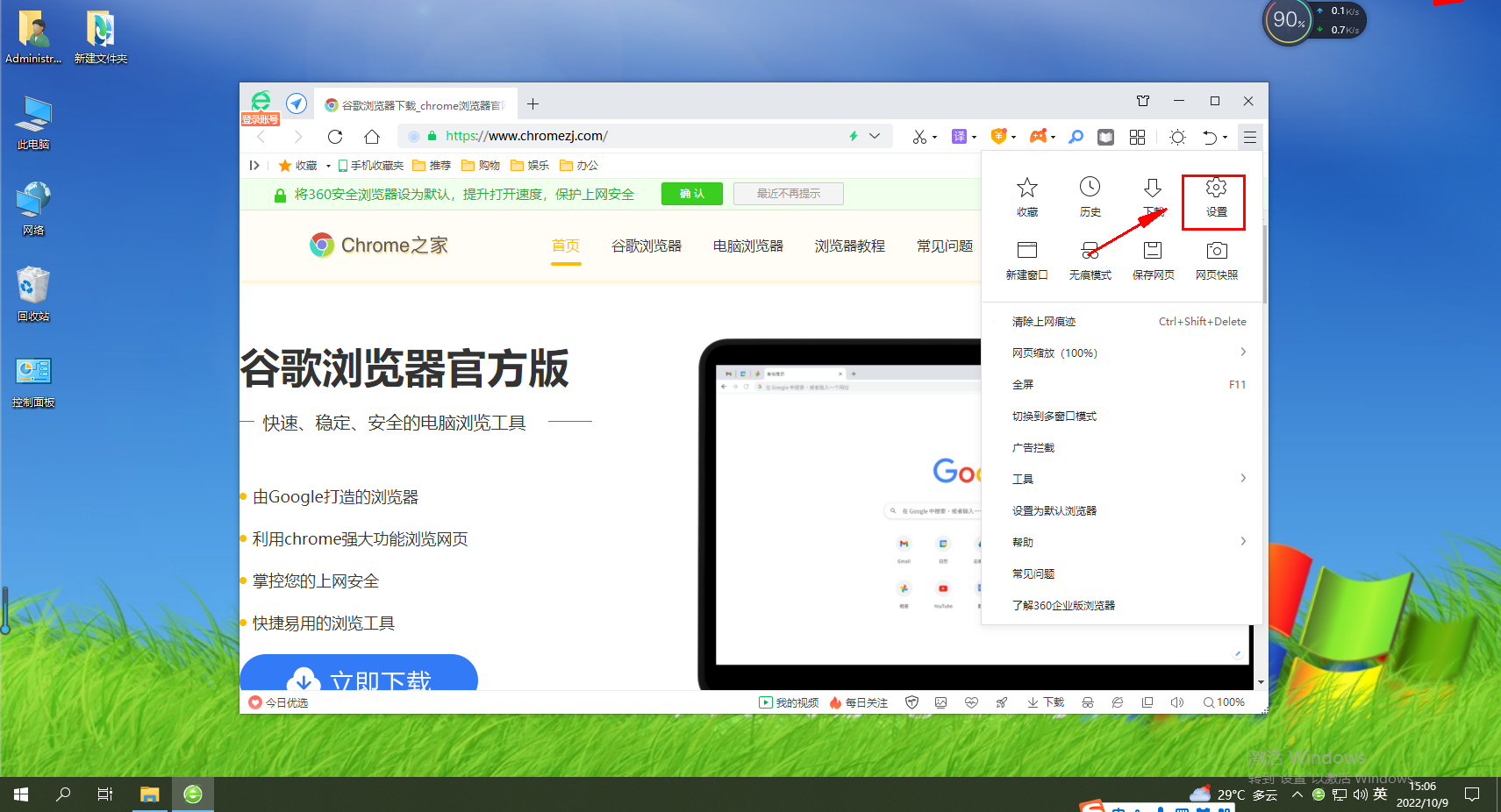Open the 译 translate extension icon
The height and width of the screenshot is (812, 1501).
pyautogui.click(x=959, y=137)
